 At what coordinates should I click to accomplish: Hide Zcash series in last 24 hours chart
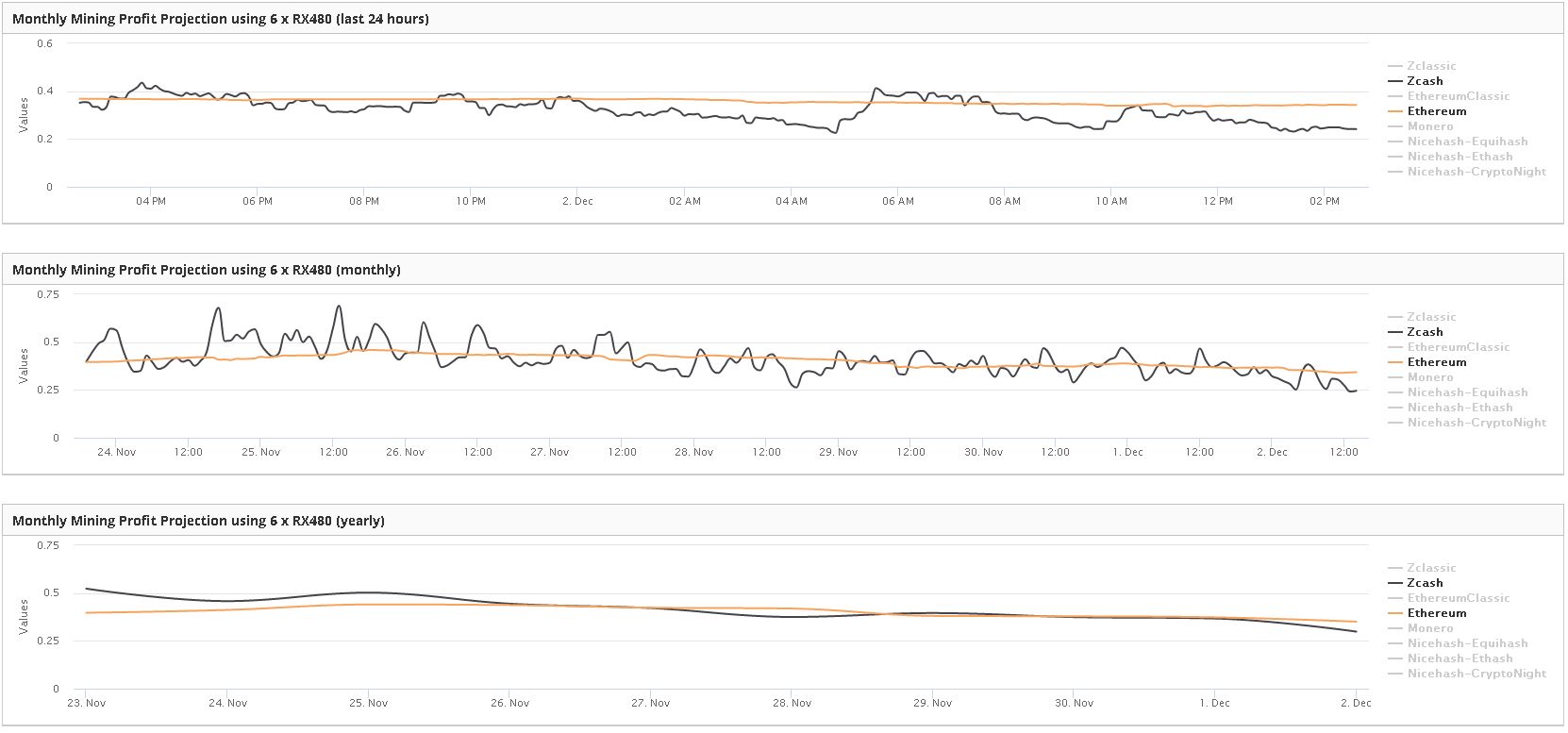click(1415, 81)
